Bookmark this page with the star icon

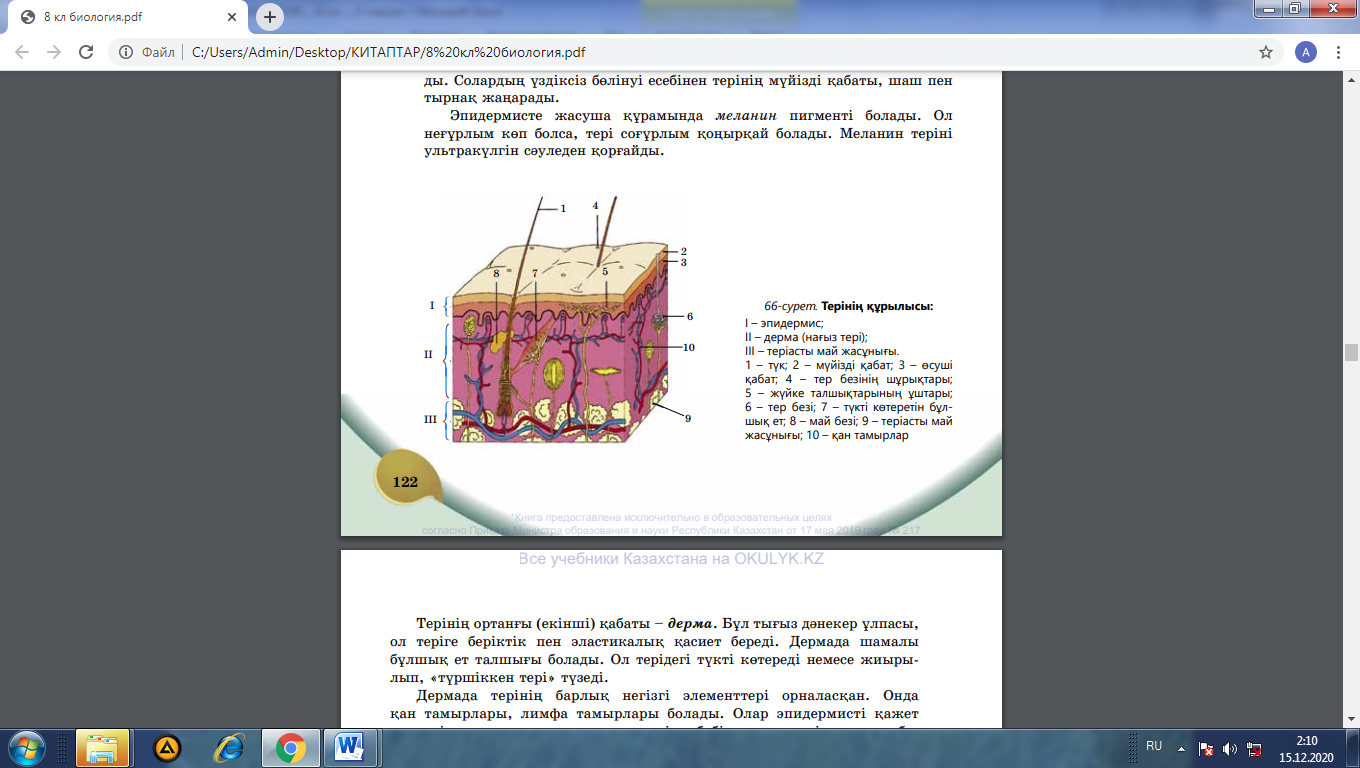coord(1266,52)
